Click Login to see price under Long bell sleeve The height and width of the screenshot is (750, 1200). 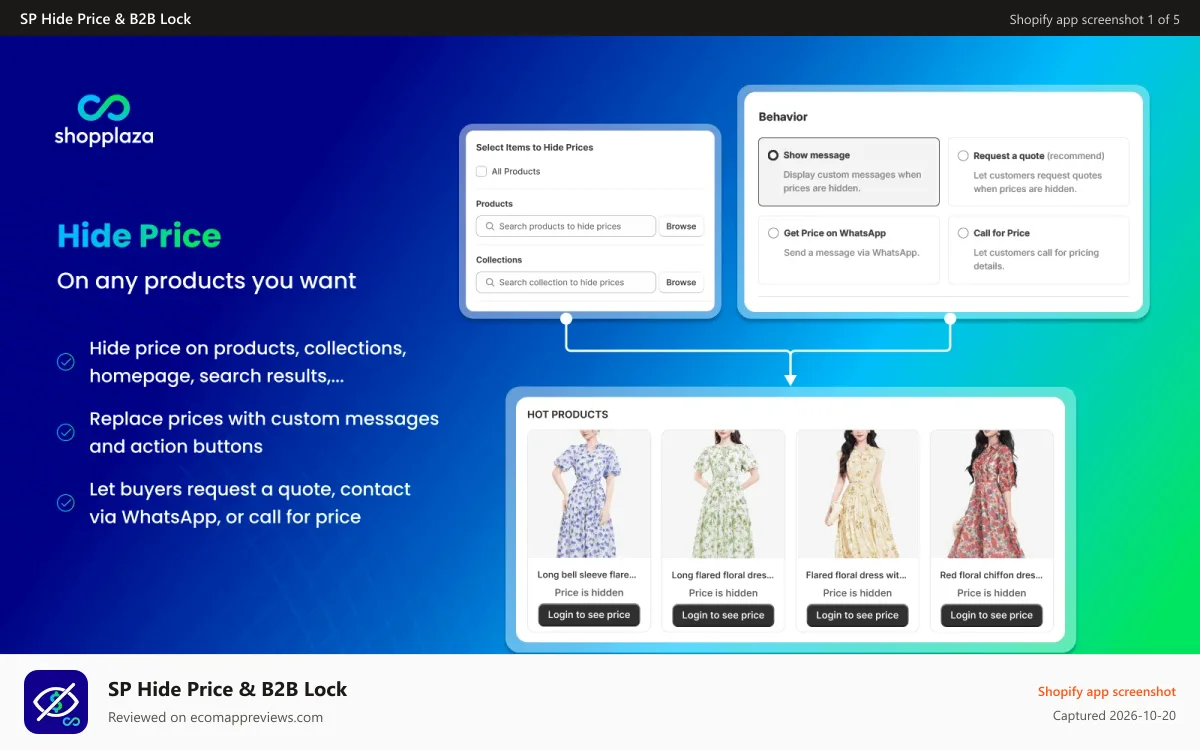point(589,615)
